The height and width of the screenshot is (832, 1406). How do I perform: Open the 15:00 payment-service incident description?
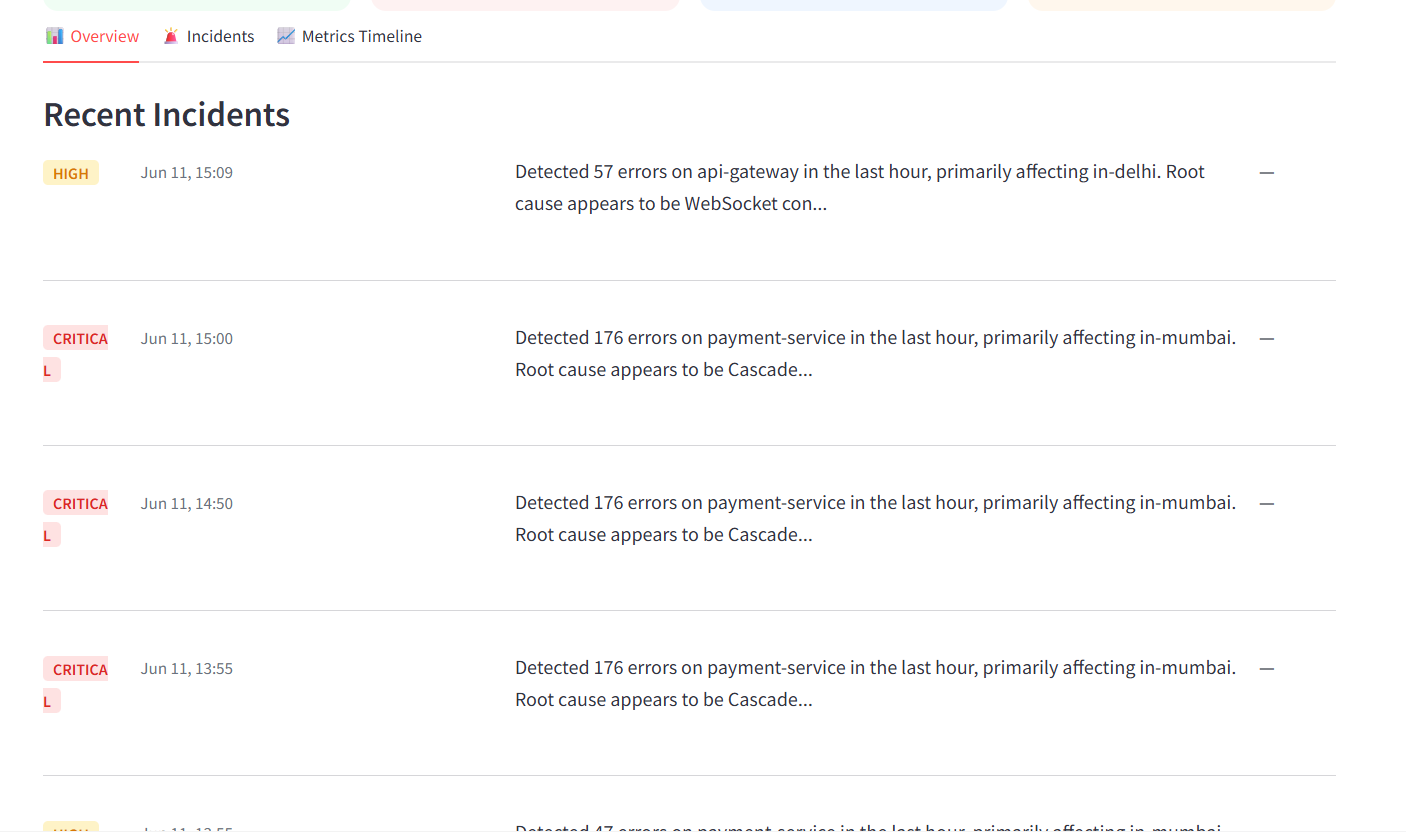(875, 353)
